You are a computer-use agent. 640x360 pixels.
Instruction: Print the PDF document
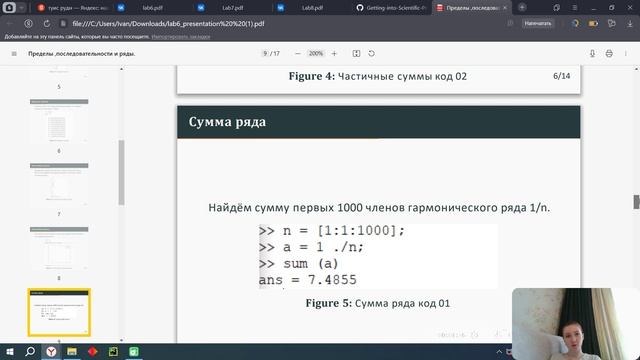pyautogui.click(x=609, y=53)
